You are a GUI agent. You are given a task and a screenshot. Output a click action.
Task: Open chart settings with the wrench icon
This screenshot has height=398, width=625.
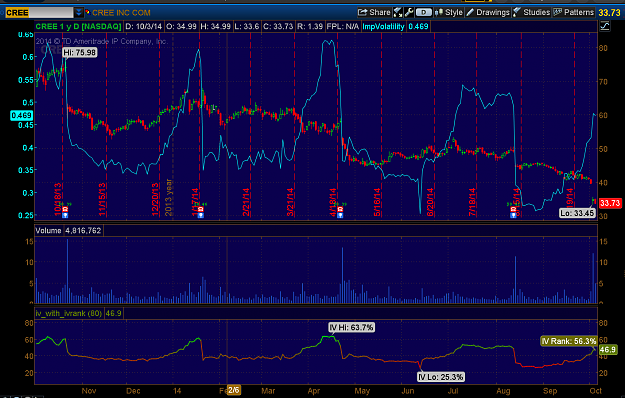[x=409, y=12]
